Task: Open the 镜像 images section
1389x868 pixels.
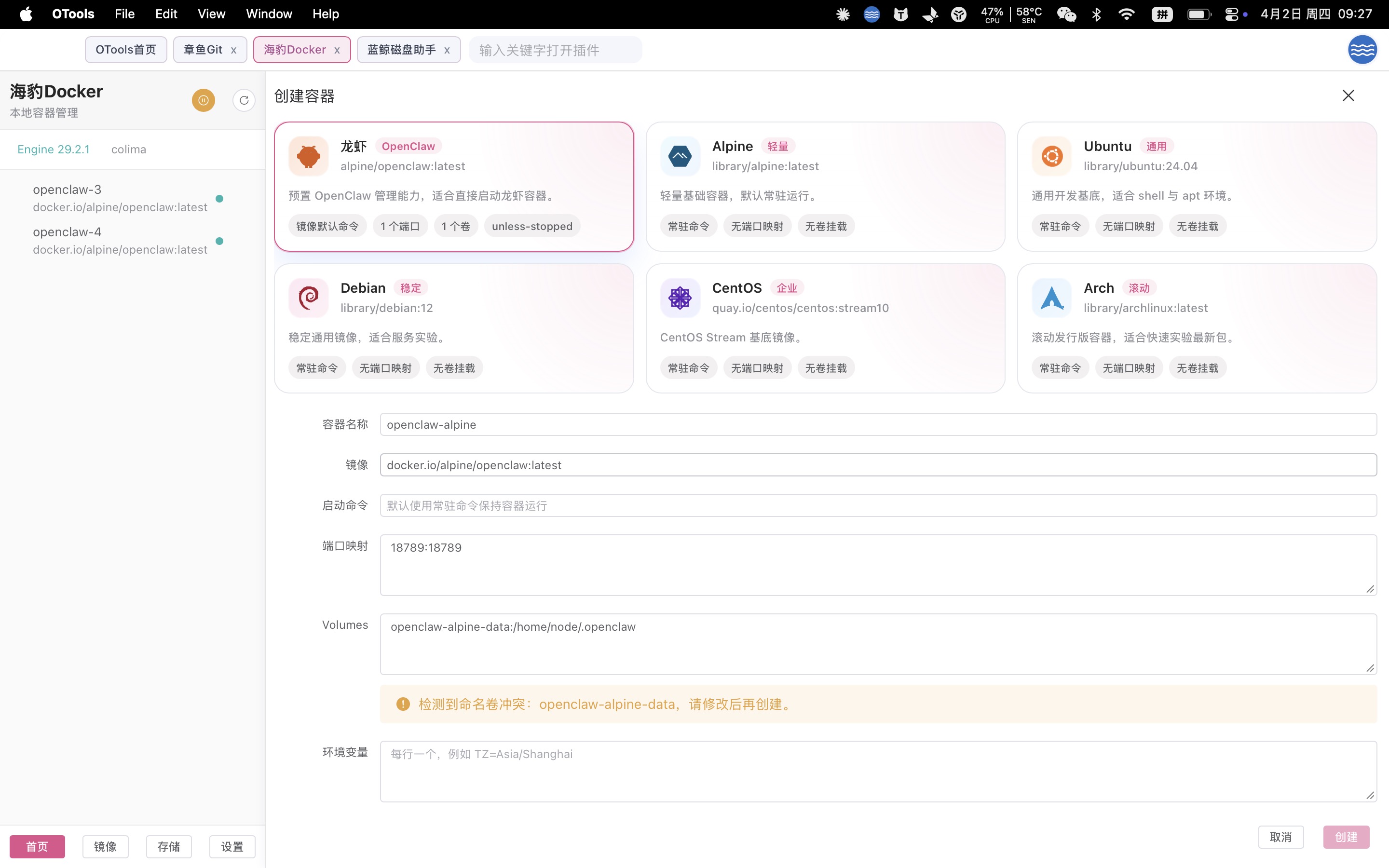Action: click(x=105, y=846)
